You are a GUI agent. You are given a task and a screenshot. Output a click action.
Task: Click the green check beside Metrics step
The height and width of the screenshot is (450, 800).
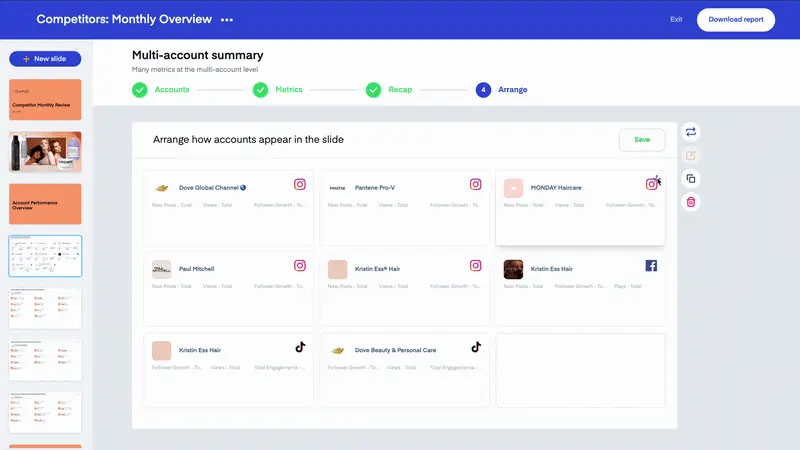(260, 90)
